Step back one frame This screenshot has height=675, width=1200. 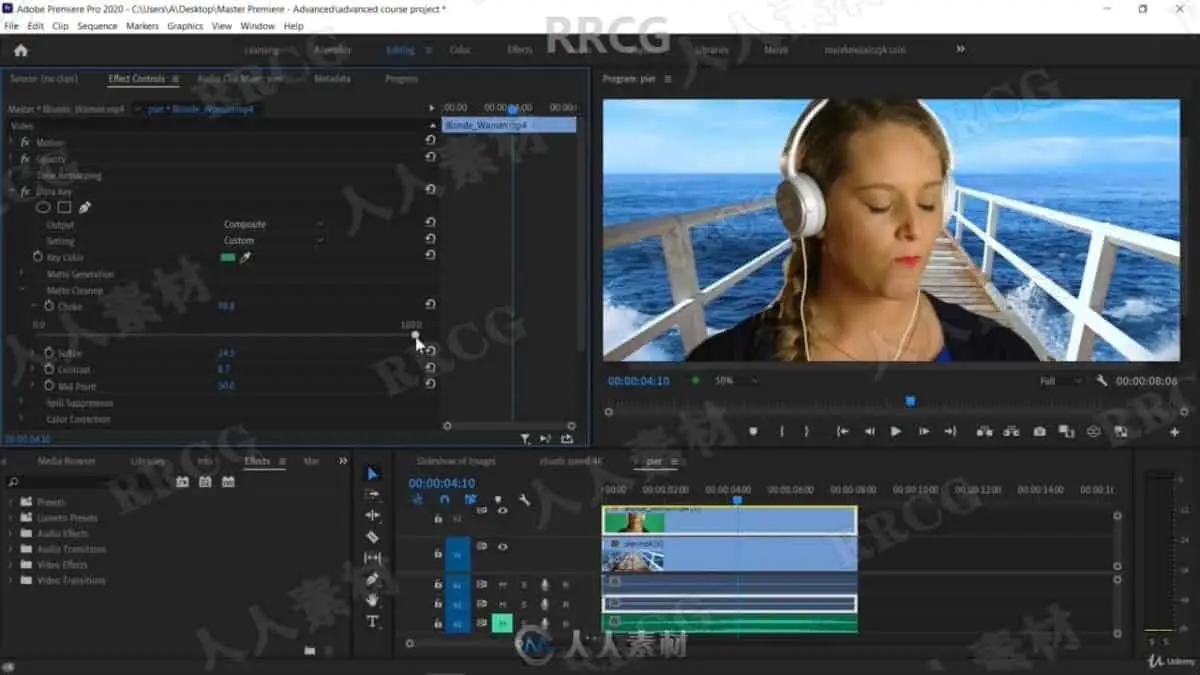tap(869, 432)
